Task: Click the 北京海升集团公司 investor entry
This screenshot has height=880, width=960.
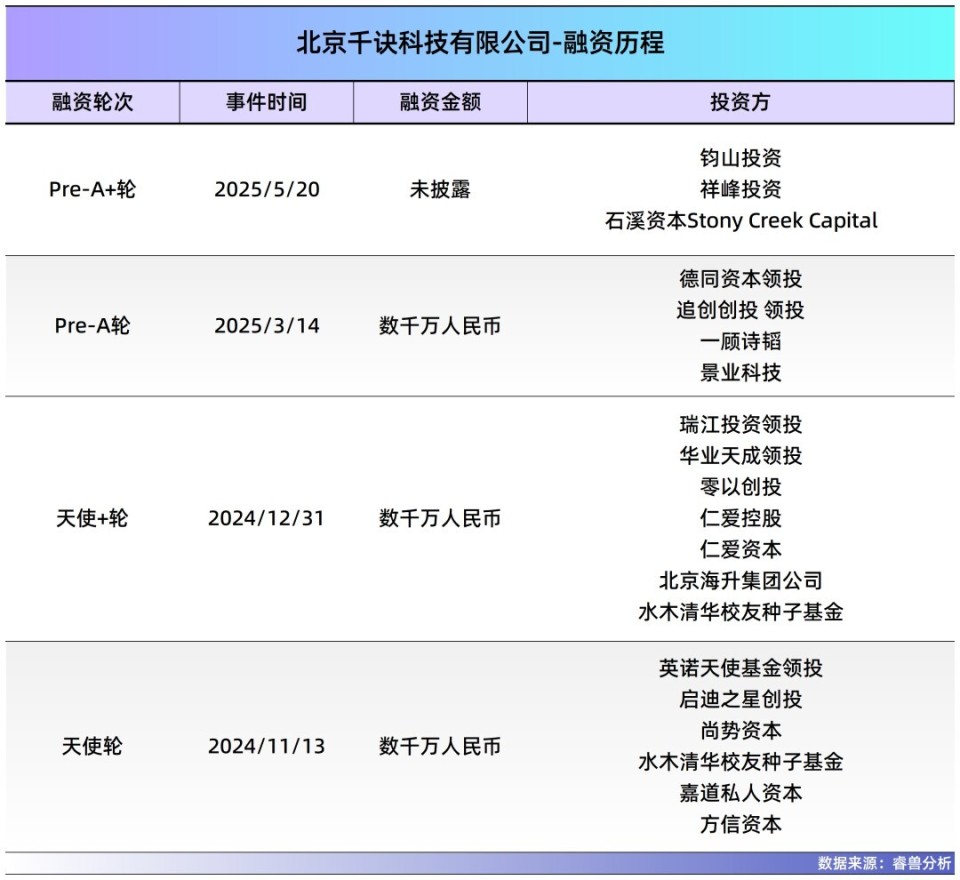Action: (741, 581)
